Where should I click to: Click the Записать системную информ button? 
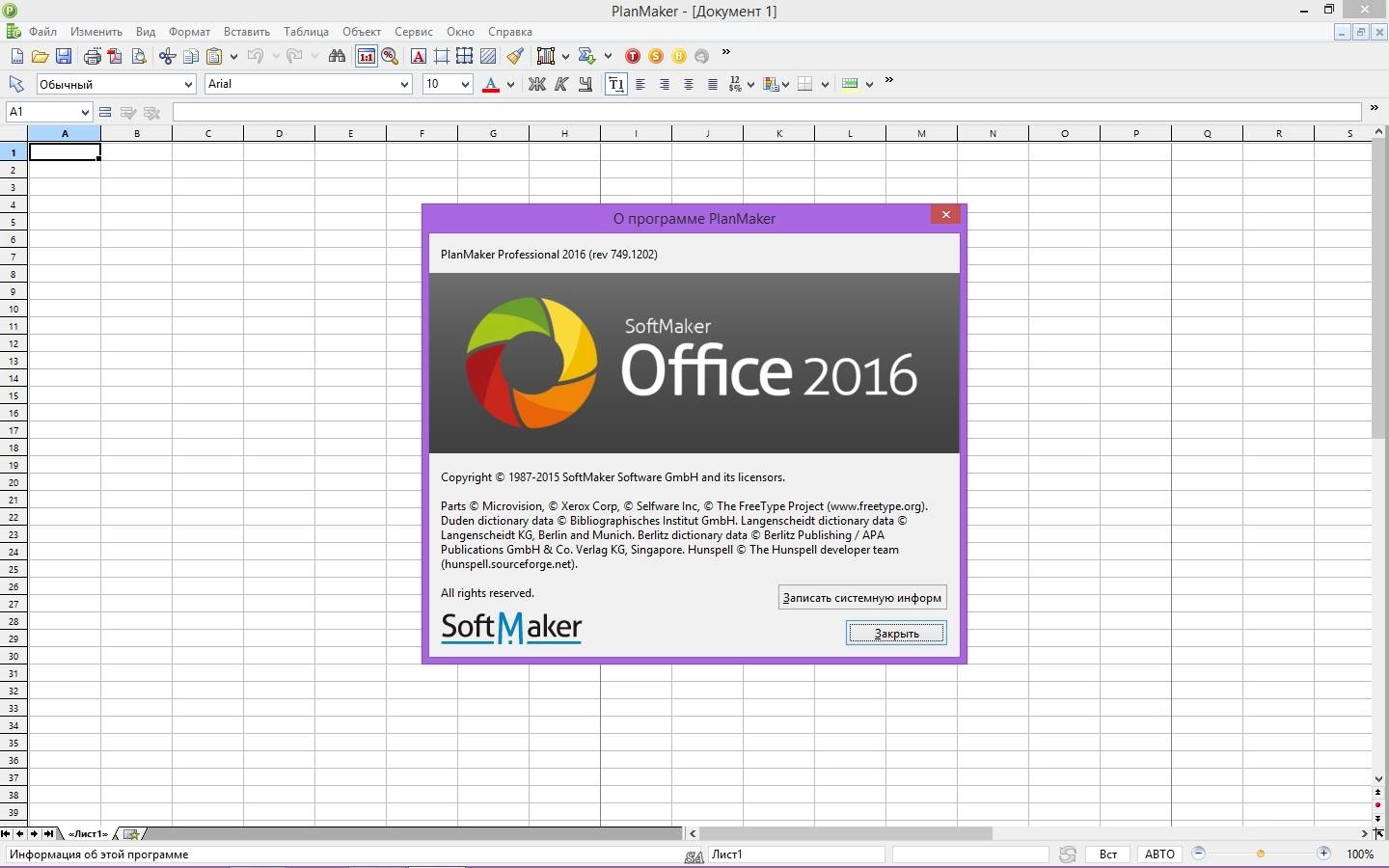(862, 598)
